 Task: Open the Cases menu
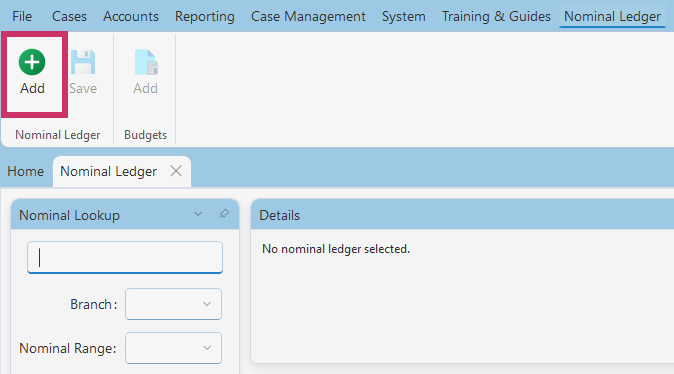69,16
